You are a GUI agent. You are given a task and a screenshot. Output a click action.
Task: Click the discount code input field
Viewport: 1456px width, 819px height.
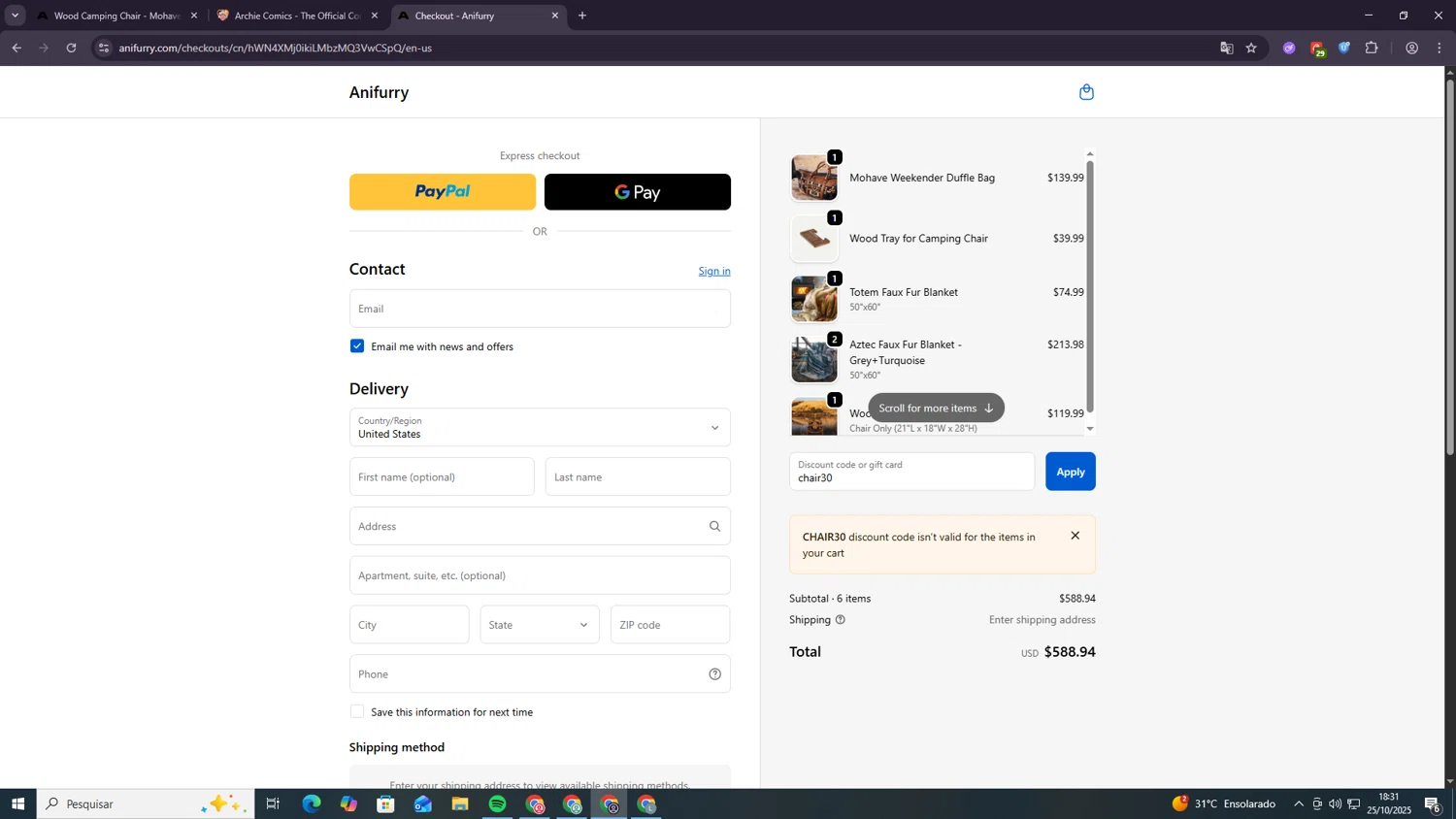tap(912, 472)
